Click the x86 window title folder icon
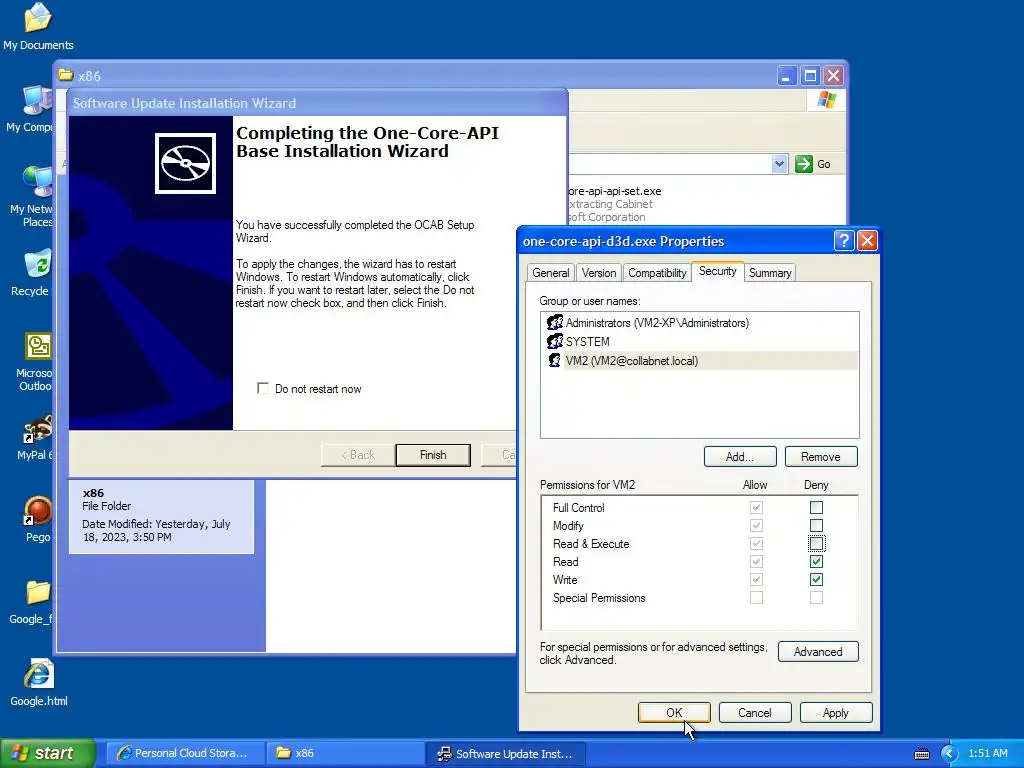 tap(65, 75)
